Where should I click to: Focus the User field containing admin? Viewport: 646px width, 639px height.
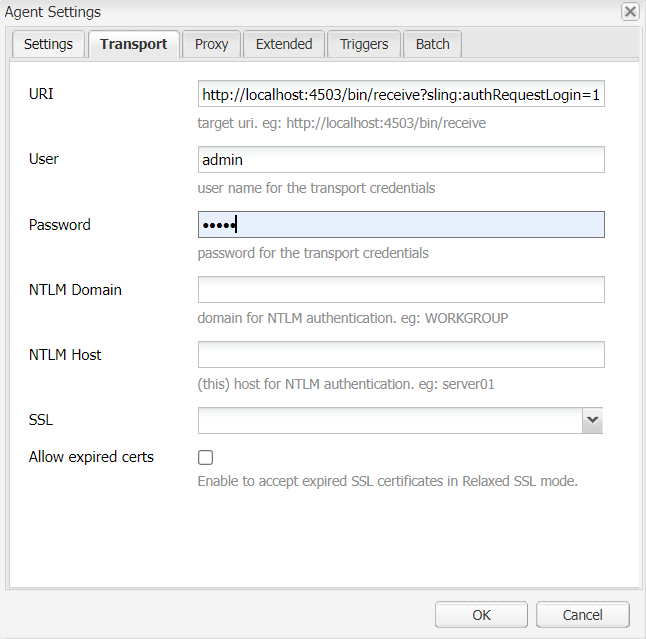[400, 160]
